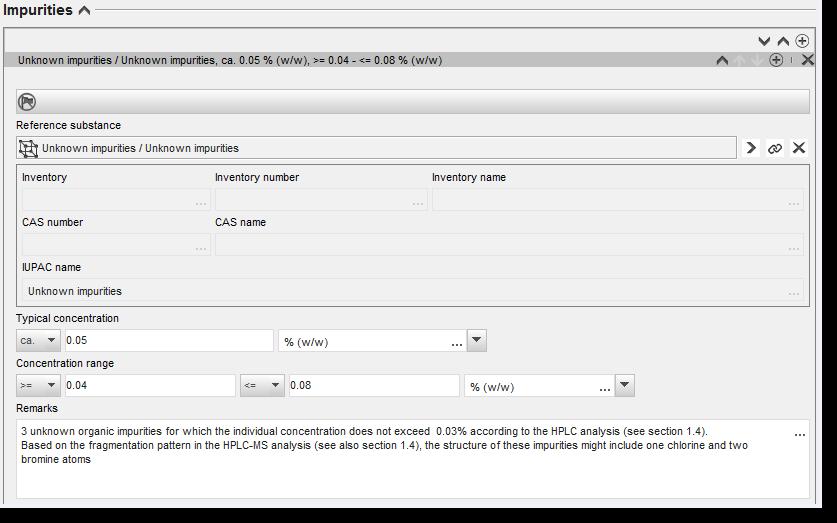Click the Impurities section heading
Screen dimensions: 837x523
click(x=38, y=10)
